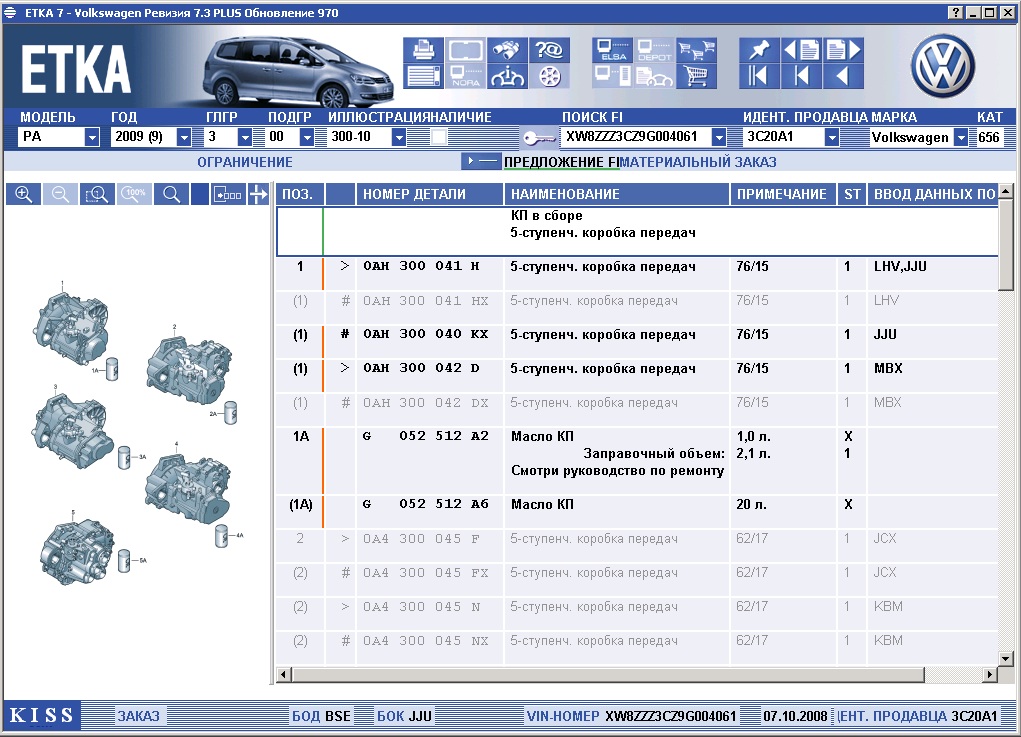Image resolution: width=1021 pixels, height=737 pixels.
Task: Zoom out of the illustration
Action: 60,194
